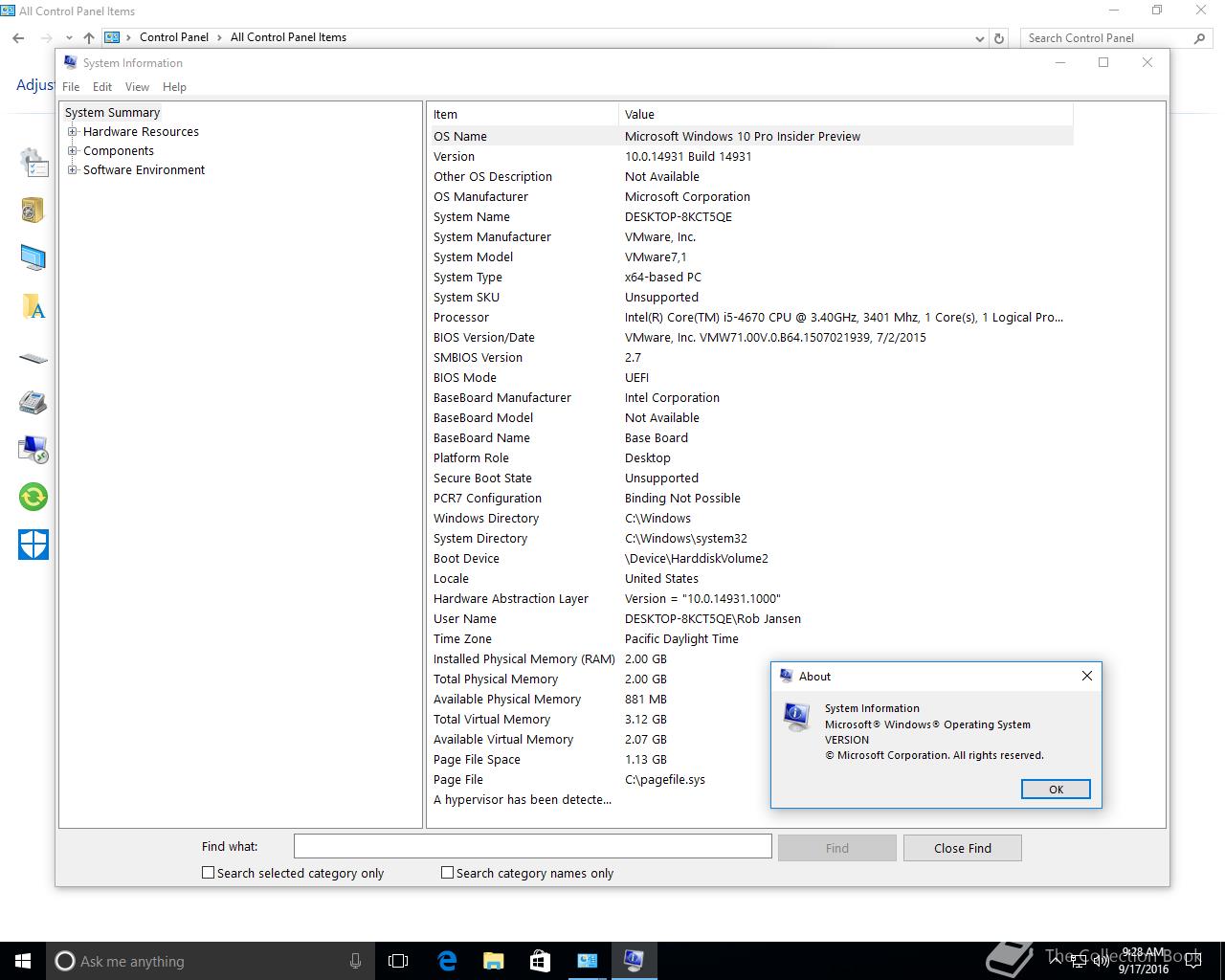This screenshot has height=980, width=1225.
Task: Expand Components tree node
Action: coord(72,151)
